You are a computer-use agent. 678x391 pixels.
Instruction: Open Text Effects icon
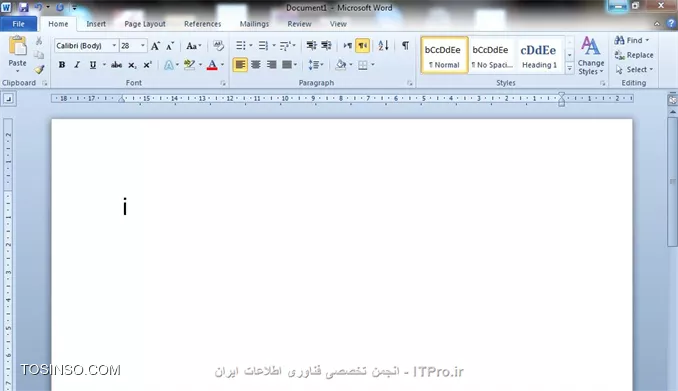pyautogui.click(x=169, y=65)
